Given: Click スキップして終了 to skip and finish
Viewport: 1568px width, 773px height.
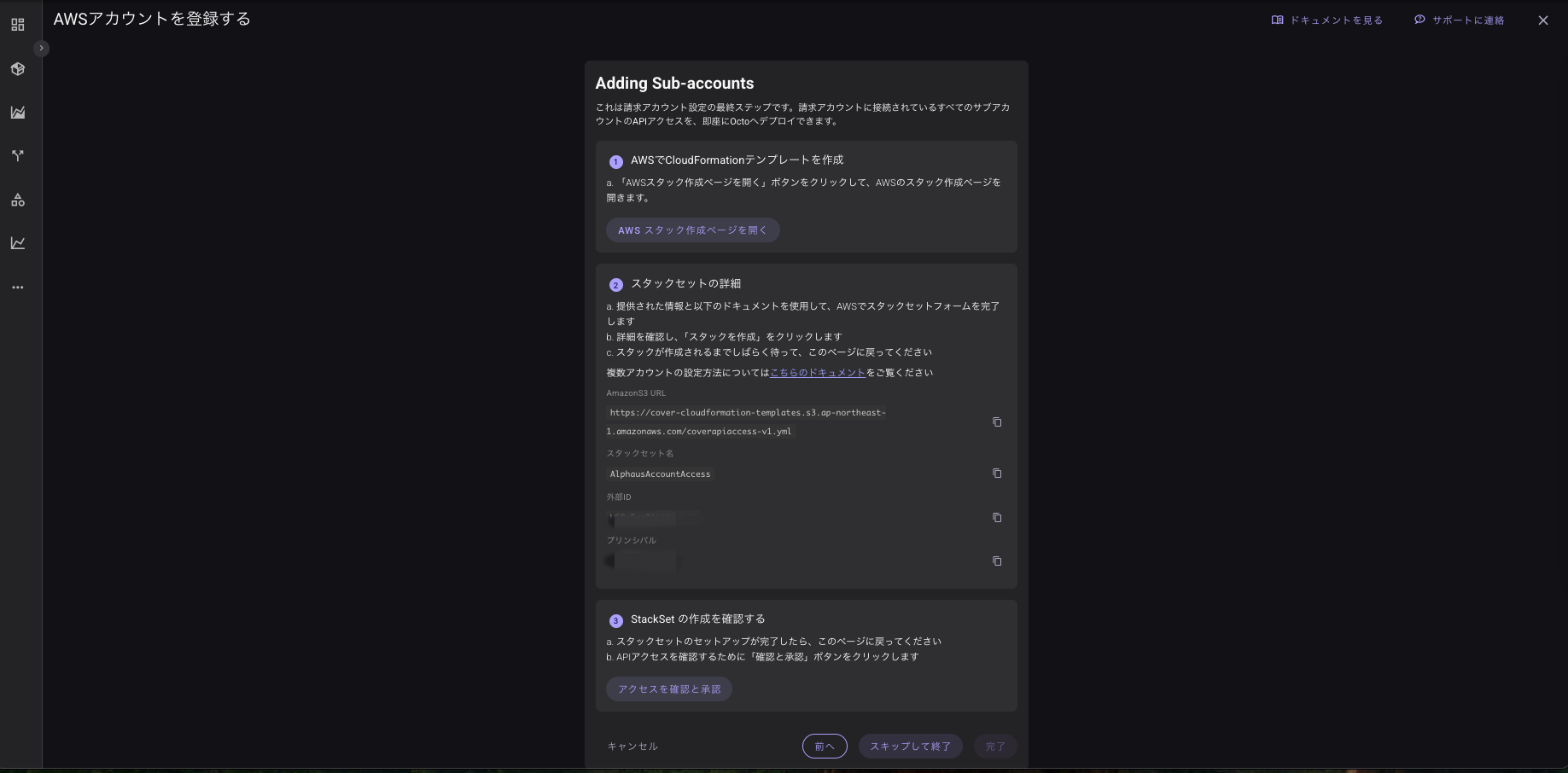Looking at the screenshot, I should pyautogui.click(x=910, y=746).
